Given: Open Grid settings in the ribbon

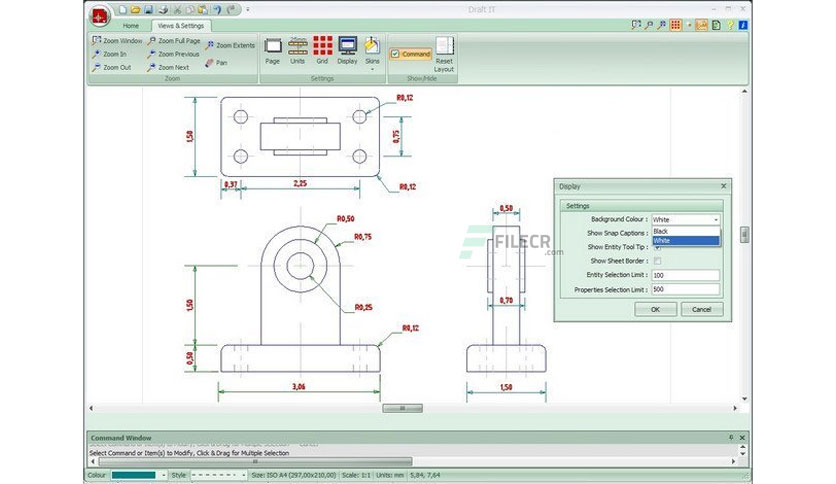Looking at the screenshot, I should (x=322, y=51).
